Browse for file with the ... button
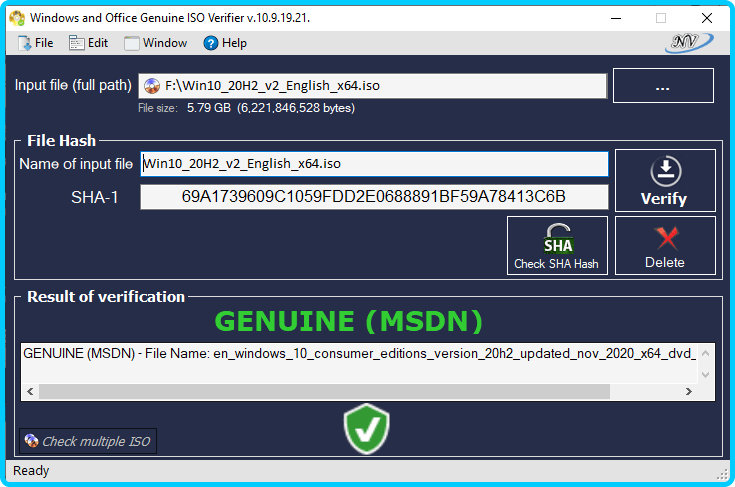Screen dimensions: 735x487 coord(663,86)
